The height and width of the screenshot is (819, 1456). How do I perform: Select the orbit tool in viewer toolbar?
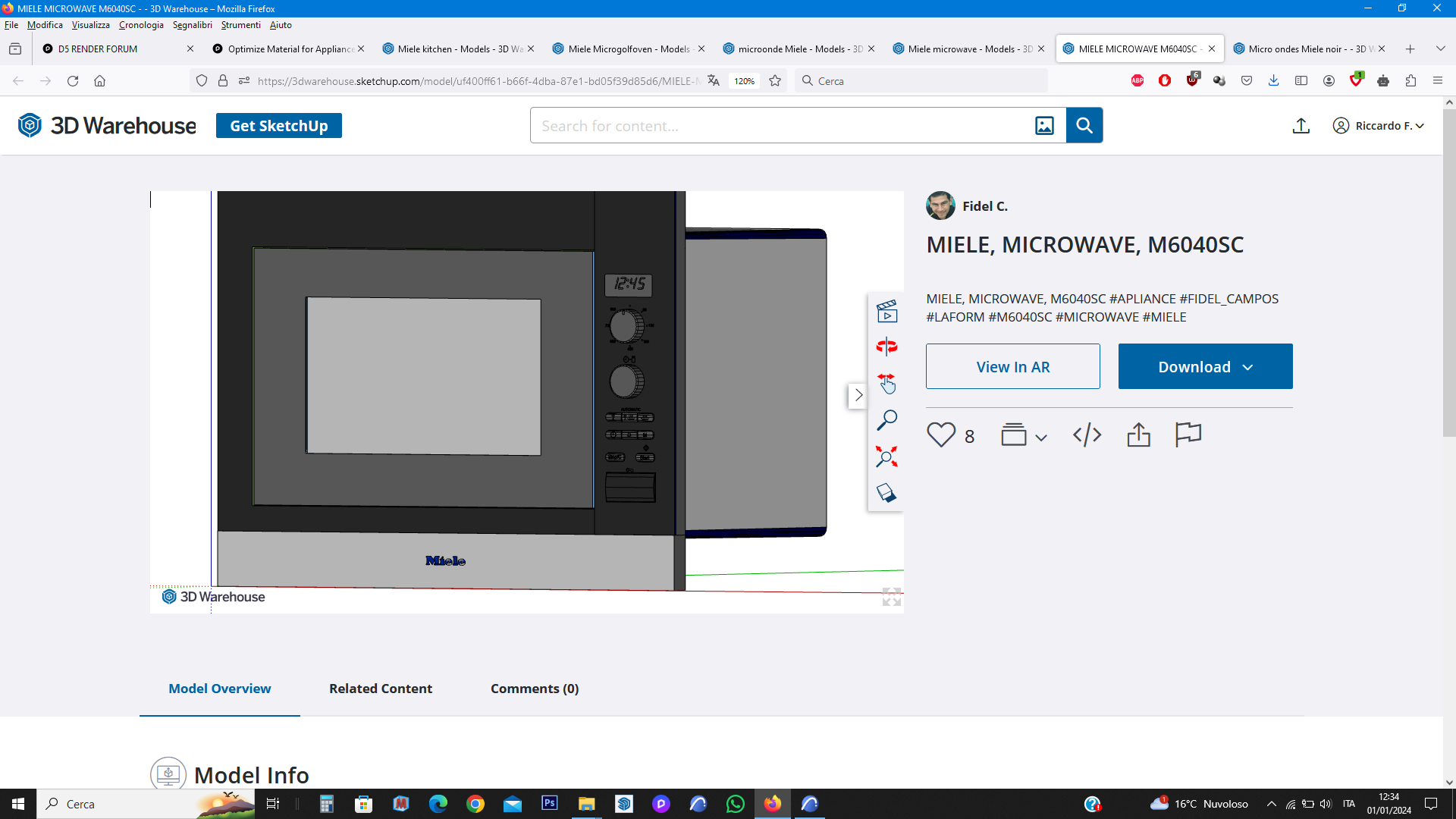tap(886, 347)
